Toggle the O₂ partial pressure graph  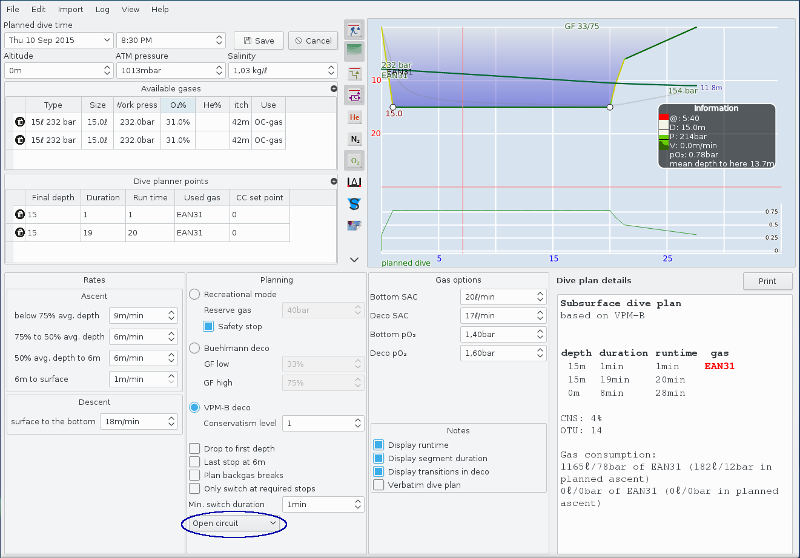(x=354, y=161)
